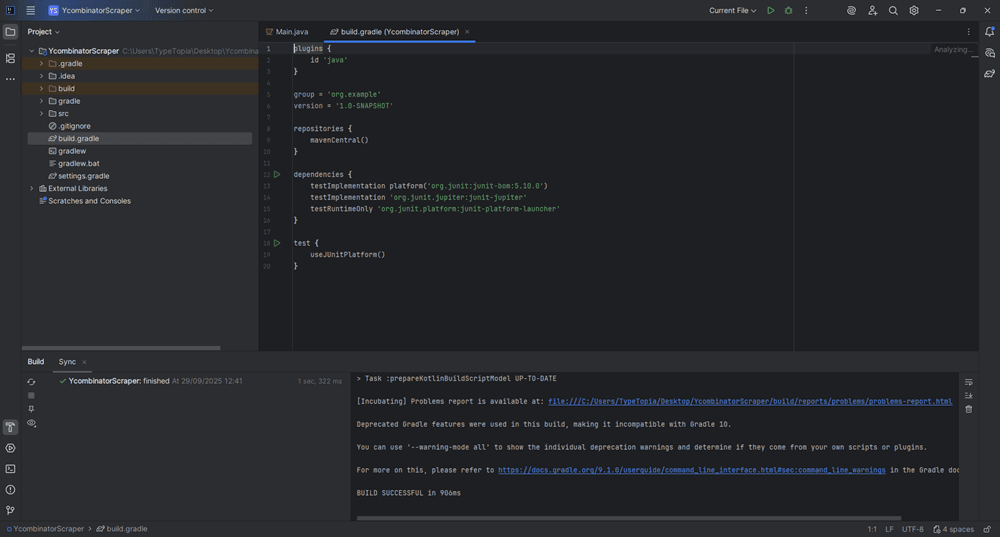Open the Git tool window icon

10,510
